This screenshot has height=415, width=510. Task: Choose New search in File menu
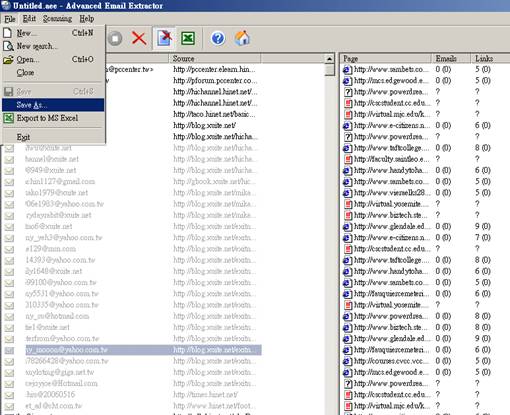click(x=53, y=46)
